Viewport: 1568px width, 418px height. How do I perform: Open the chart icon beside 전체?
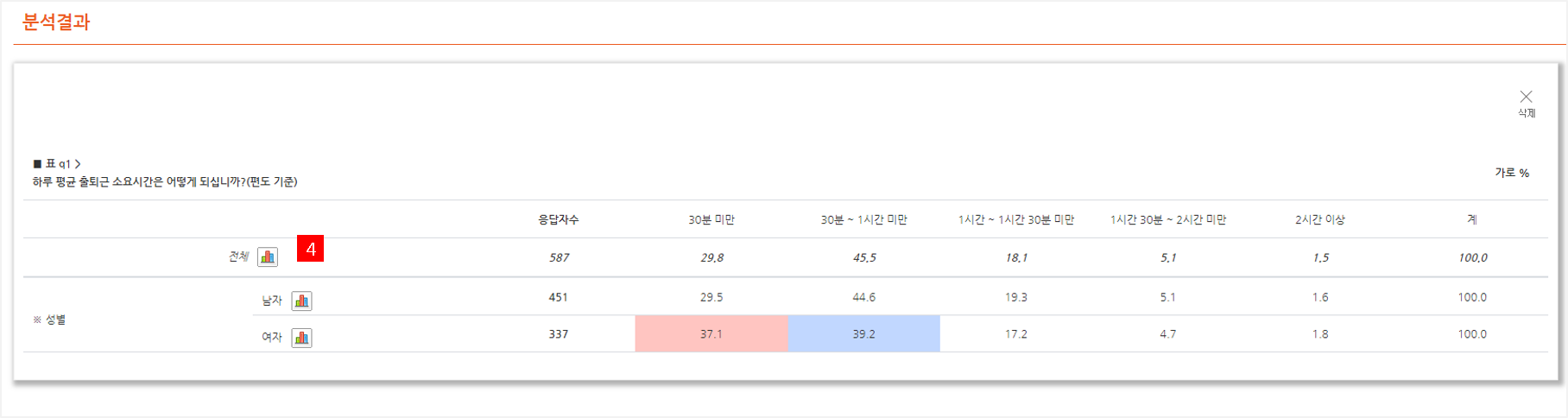(268, 256)
